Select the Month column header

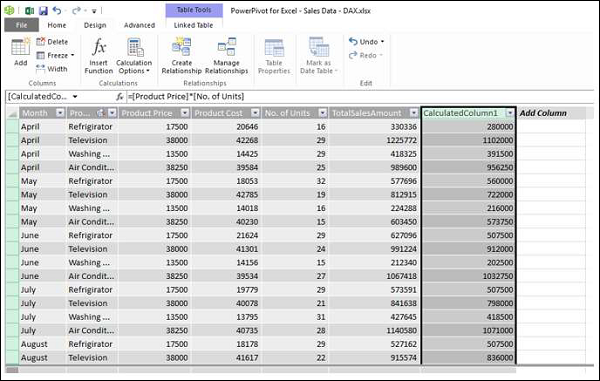(35, 113)
